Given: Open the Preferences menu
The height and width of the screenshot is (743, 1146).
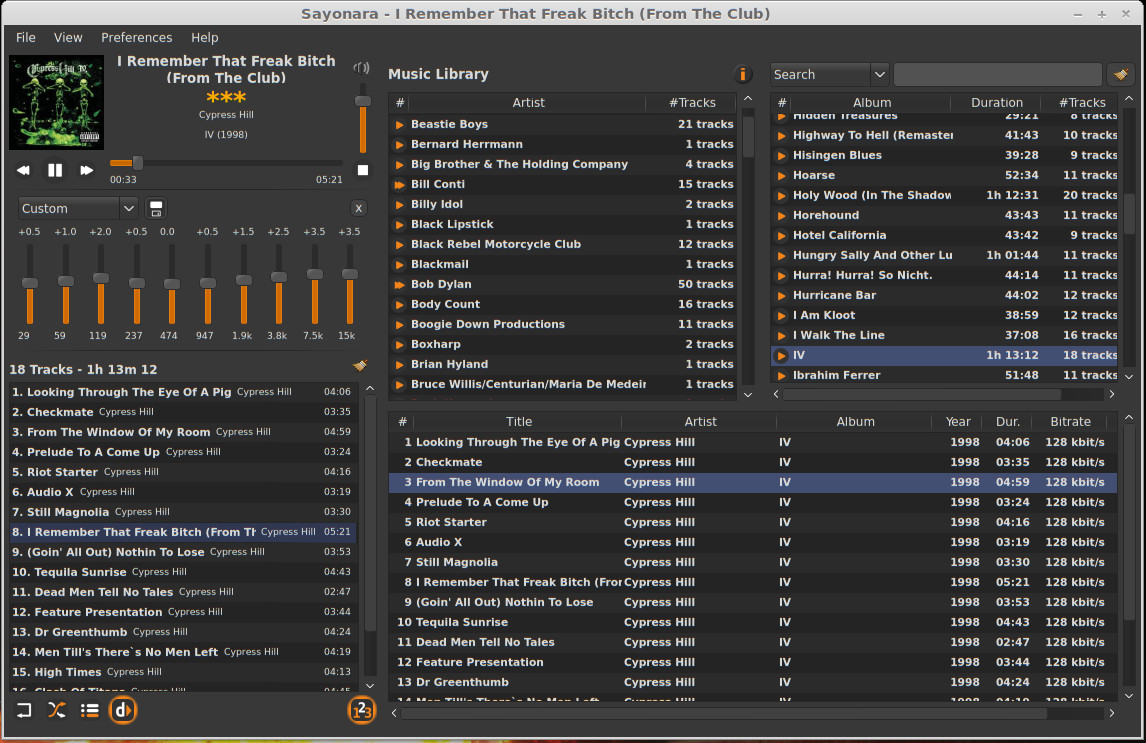Looking at the screenshot, I should pyautogui.click(x=137, y=37).
